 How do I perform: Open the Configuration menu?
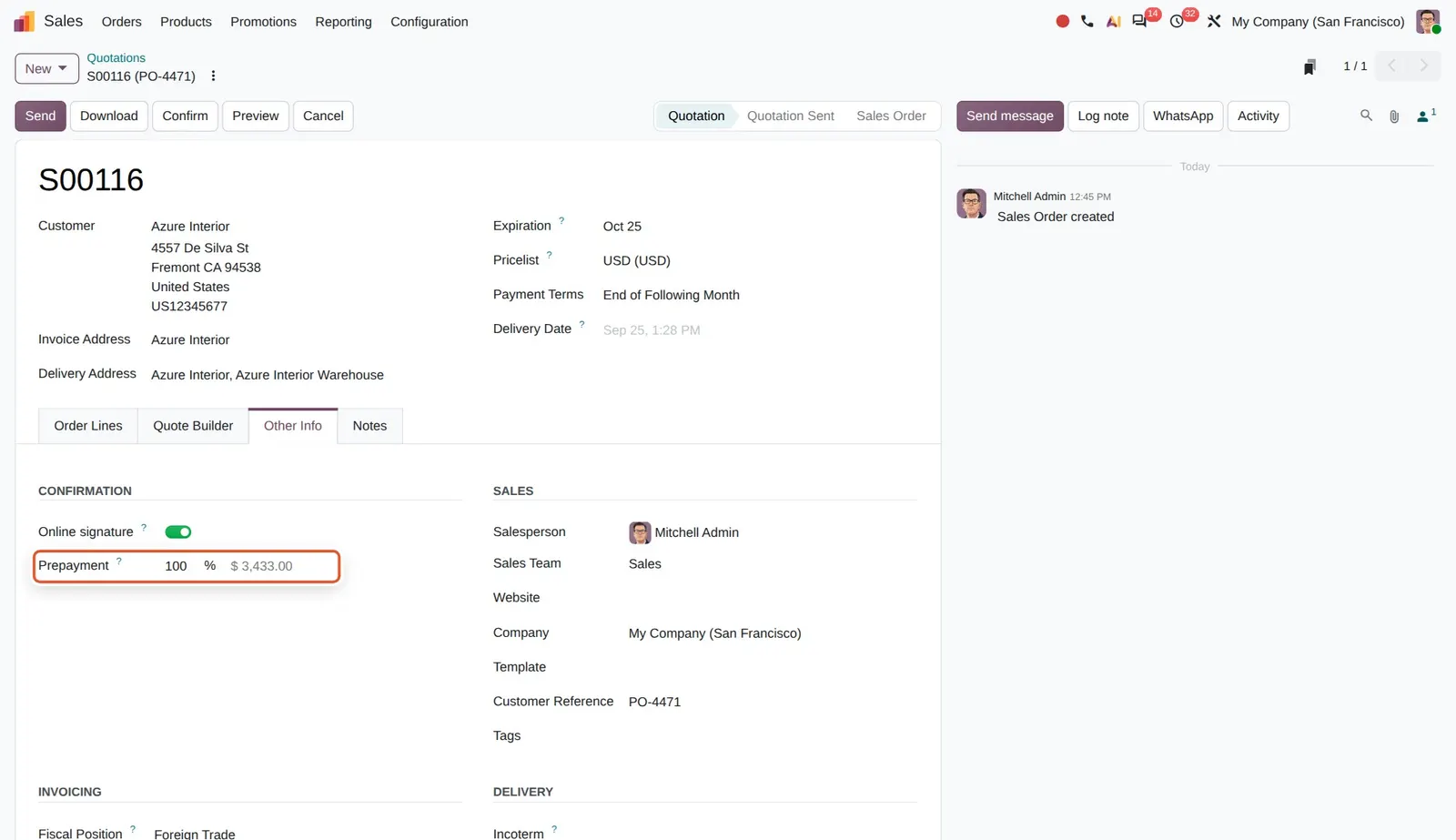430,22
